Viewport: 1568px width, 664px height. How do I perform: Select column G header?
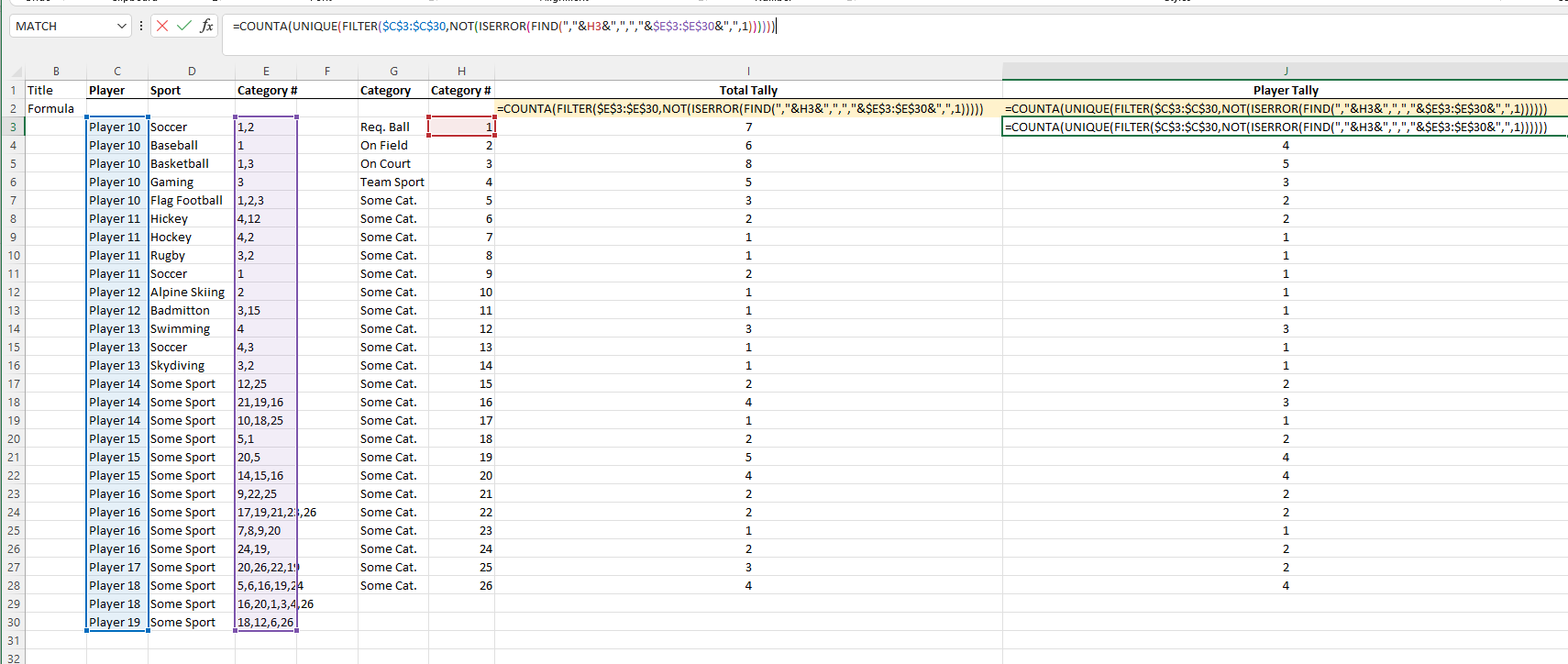click(x=393, y=72)
